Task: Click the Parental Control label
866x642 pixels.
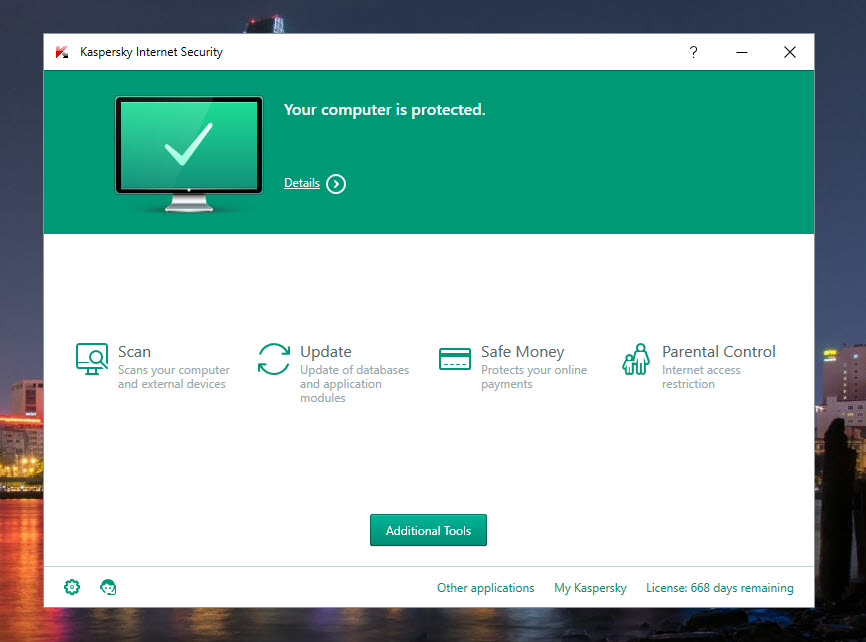Action: pos(718,351)
